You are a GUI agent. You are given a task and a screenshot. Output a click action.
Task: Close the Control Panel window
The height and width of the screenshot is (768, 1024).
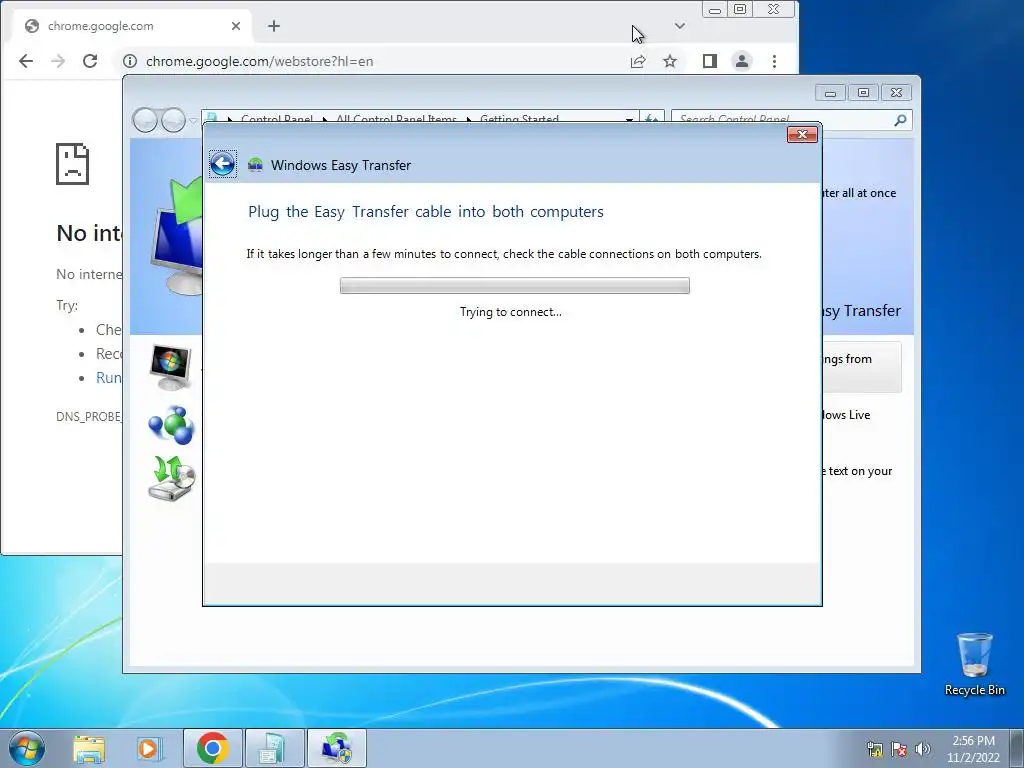click(896, 93)
